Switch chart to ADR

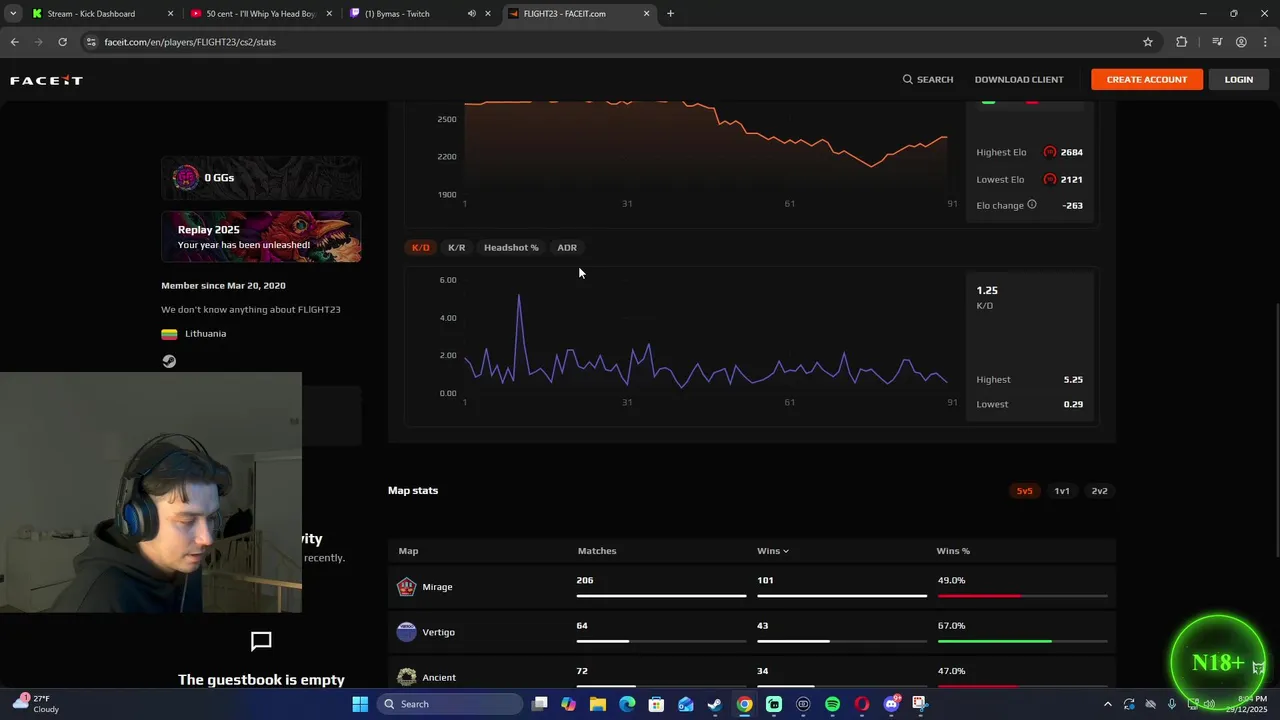point(567,247)
